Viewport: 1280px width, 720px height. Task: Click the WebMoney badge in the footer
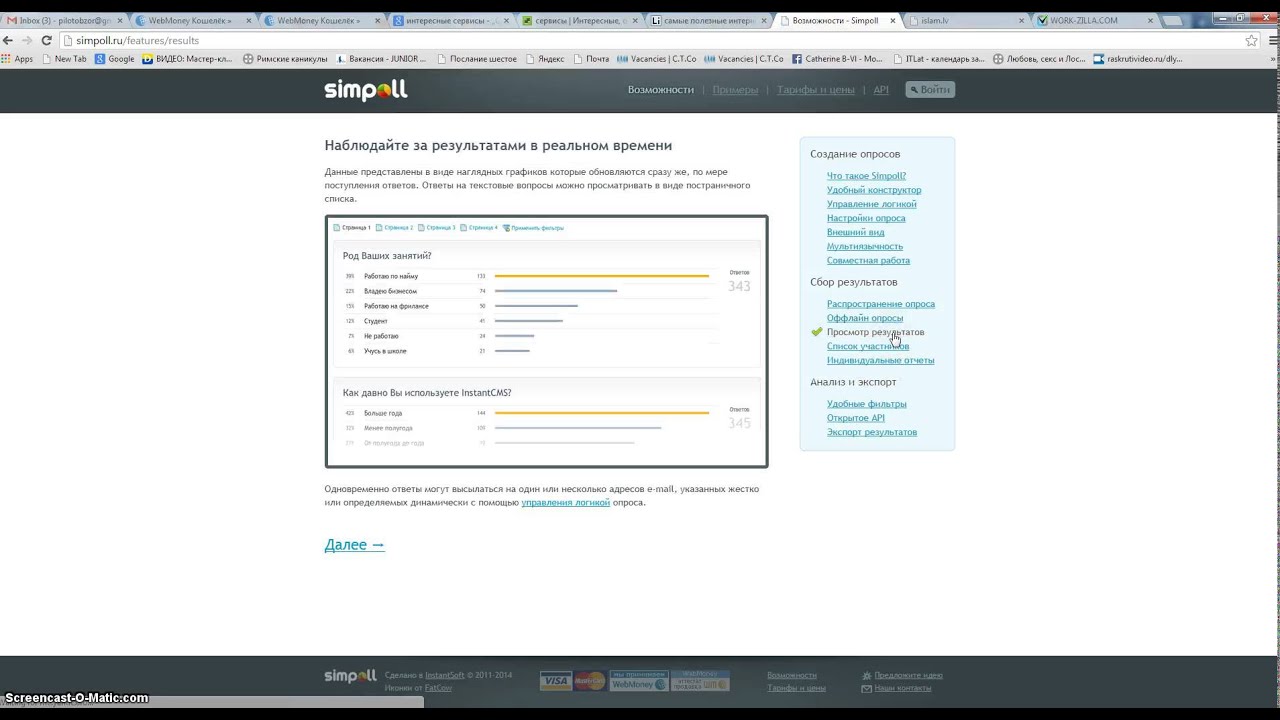(639, 681)
